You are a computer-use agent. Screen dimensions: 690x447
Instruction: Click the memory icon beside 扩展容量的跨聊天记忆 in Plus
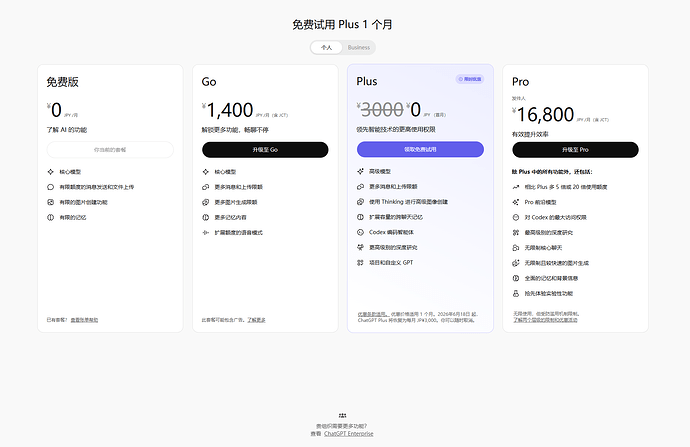[360, 217]
